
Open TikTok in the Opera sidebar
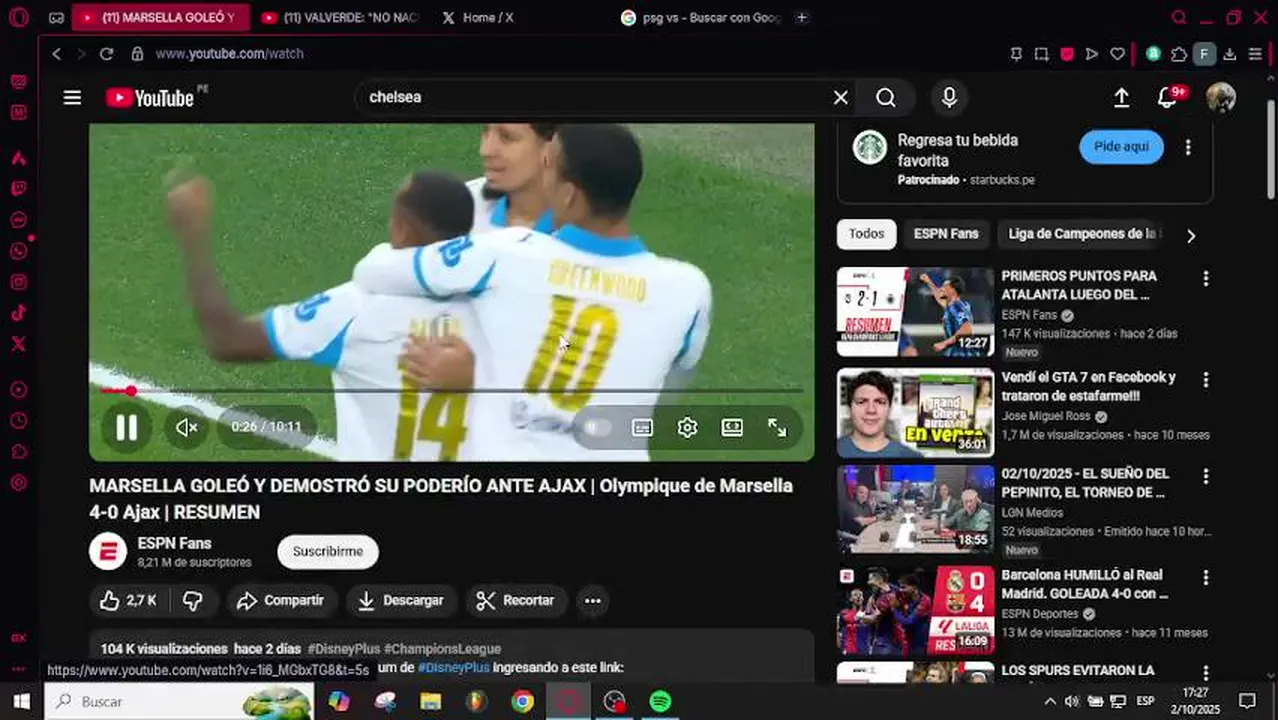coord(18,313)
